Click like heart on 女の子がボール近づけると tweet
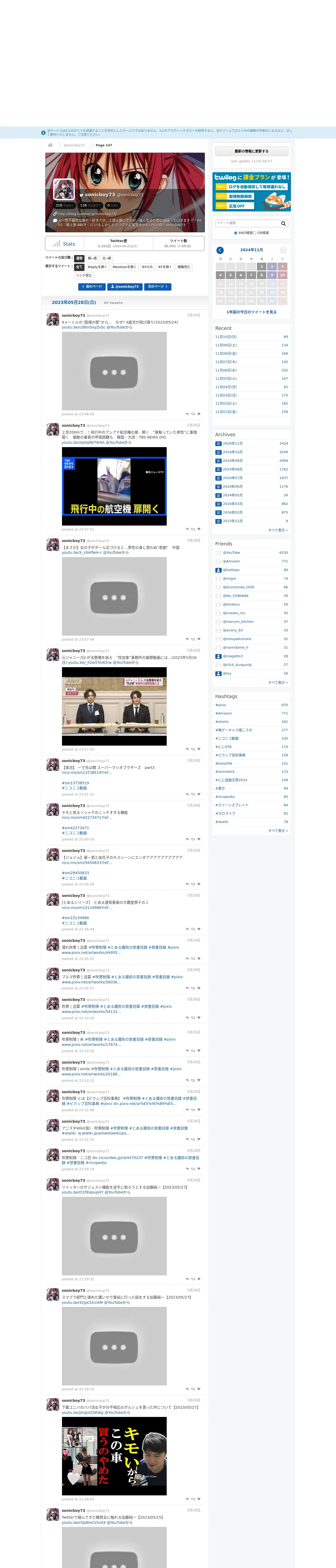 pos(199,639)
